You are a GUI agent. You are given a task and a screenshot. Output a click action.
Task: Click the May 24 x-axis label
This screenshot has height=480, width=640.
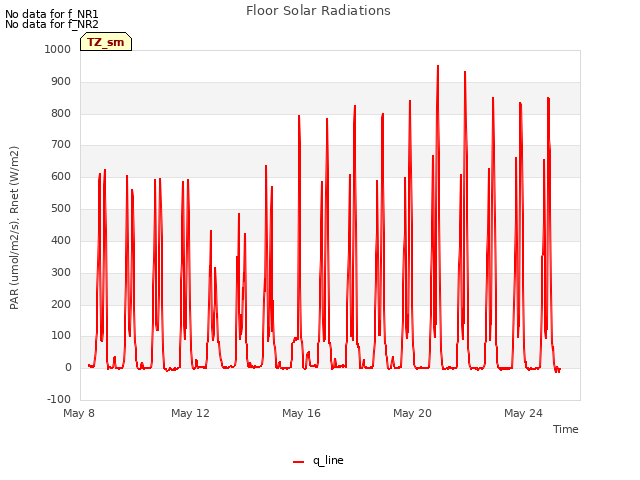click(523, 413)
